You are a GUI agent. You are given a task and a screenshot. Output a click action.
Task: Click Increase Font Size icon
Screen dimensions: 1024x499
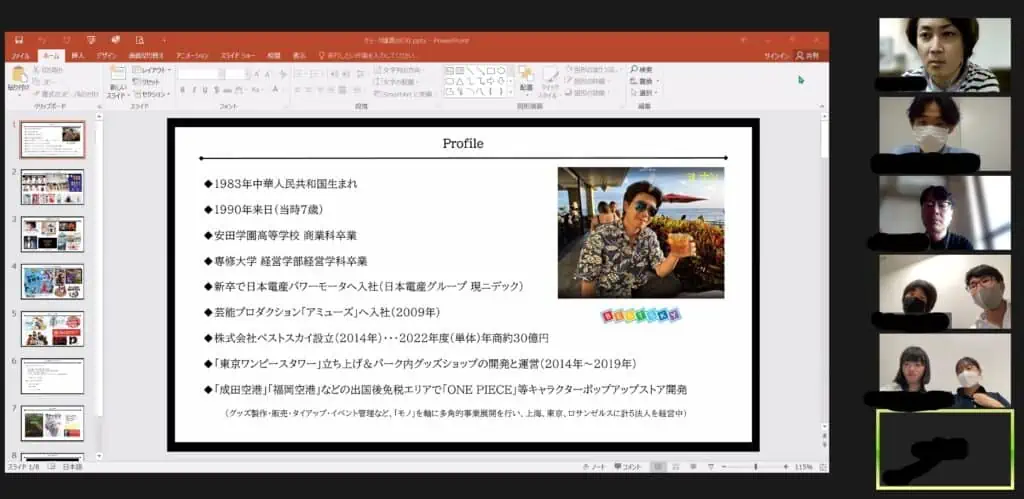point(257,74)
